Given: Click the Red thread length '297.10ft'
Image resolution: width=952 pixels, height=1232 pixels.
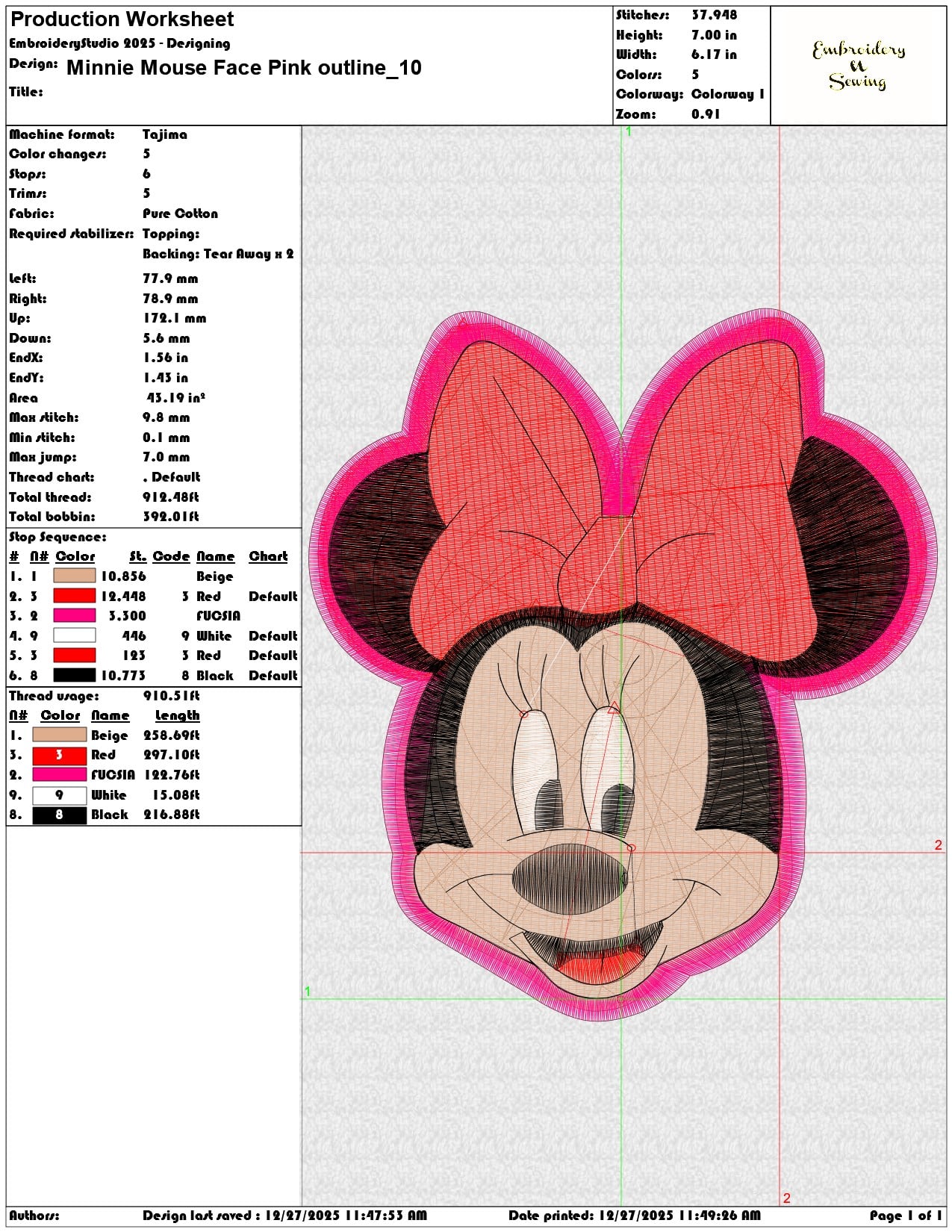Looking at the screenshot, I should coord(172,755).
